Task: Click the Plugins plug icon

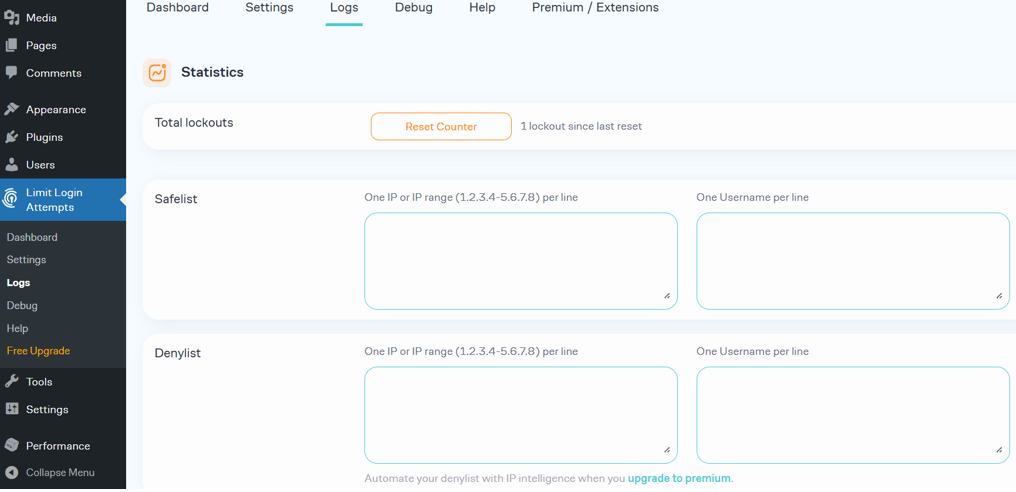Action: tap(11, 137)
